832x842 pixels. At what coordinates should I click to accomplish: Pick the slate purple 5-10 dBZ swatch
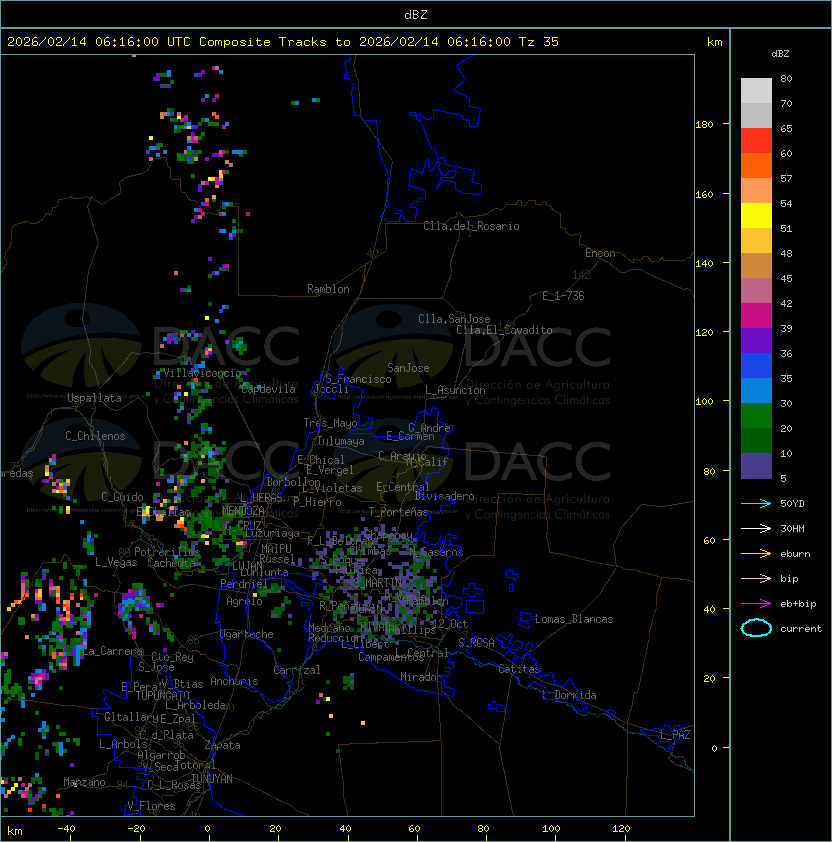click(756, 466)
